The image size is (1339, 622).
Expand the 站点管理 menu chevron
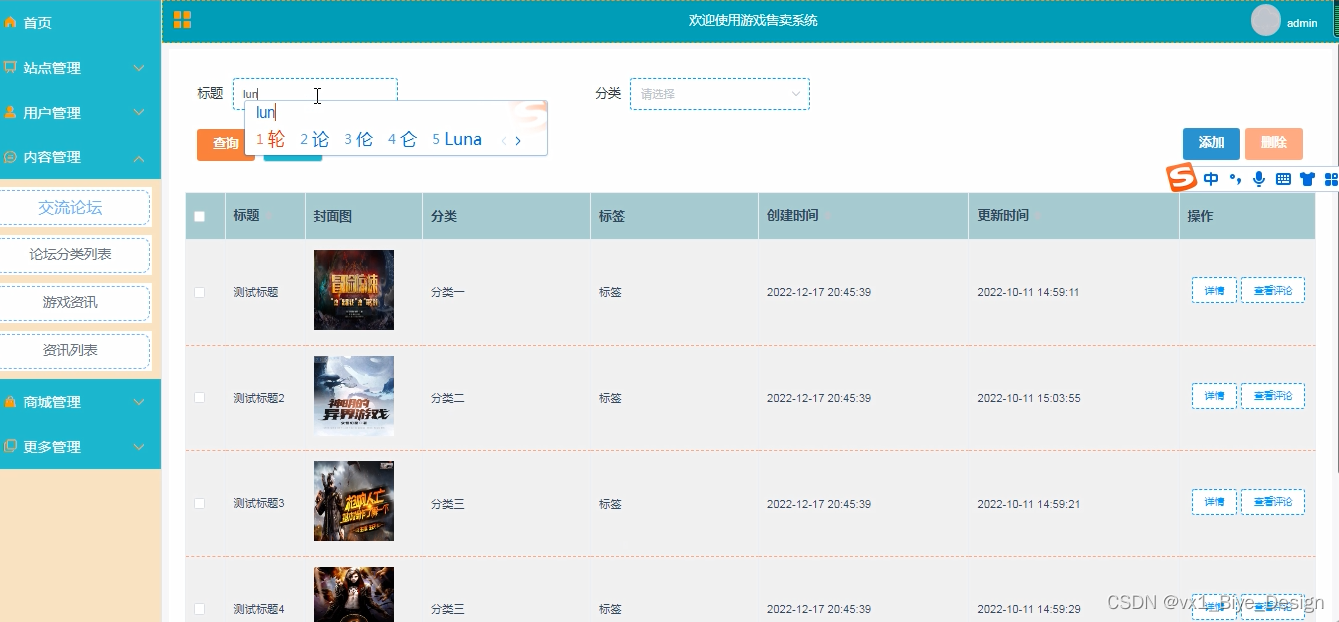(139, 68)
